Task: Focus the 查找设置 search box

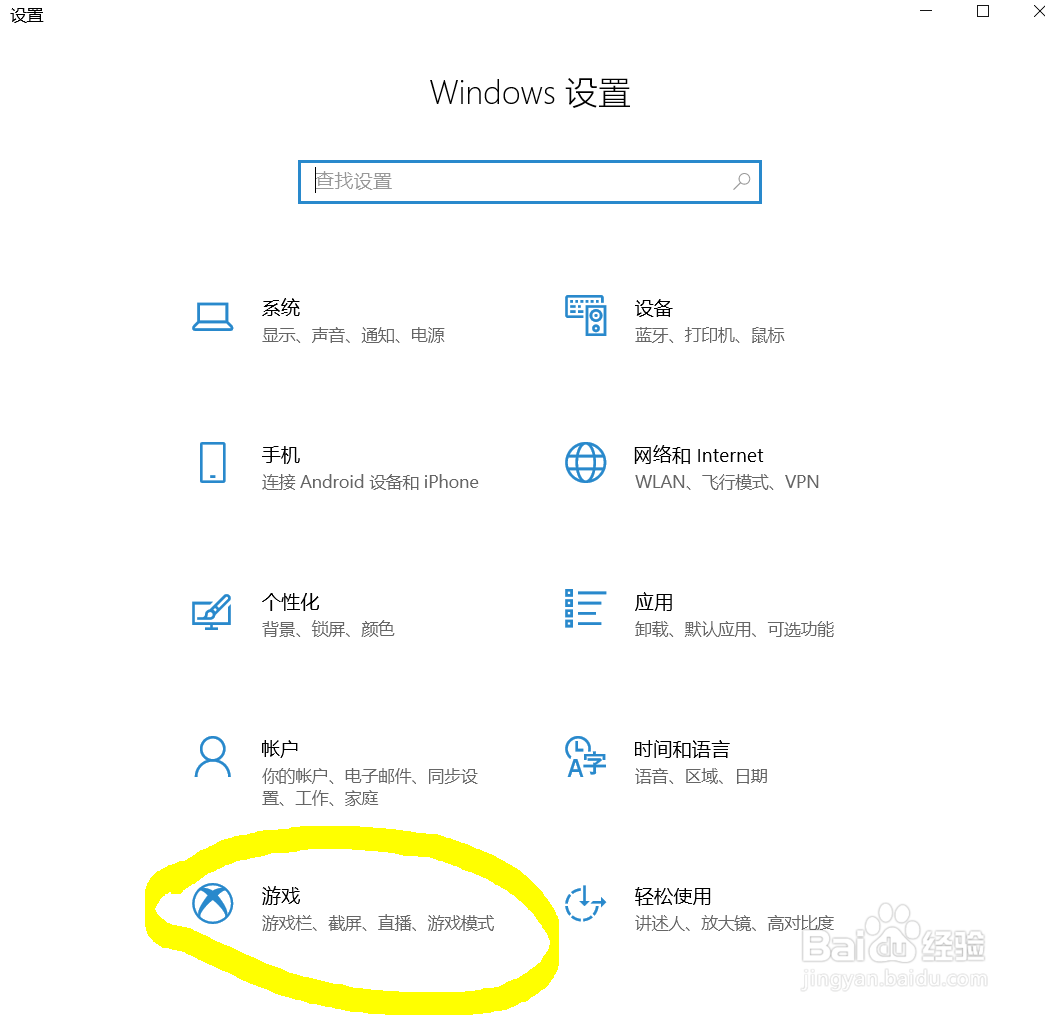Action: (x=530, y=182)
